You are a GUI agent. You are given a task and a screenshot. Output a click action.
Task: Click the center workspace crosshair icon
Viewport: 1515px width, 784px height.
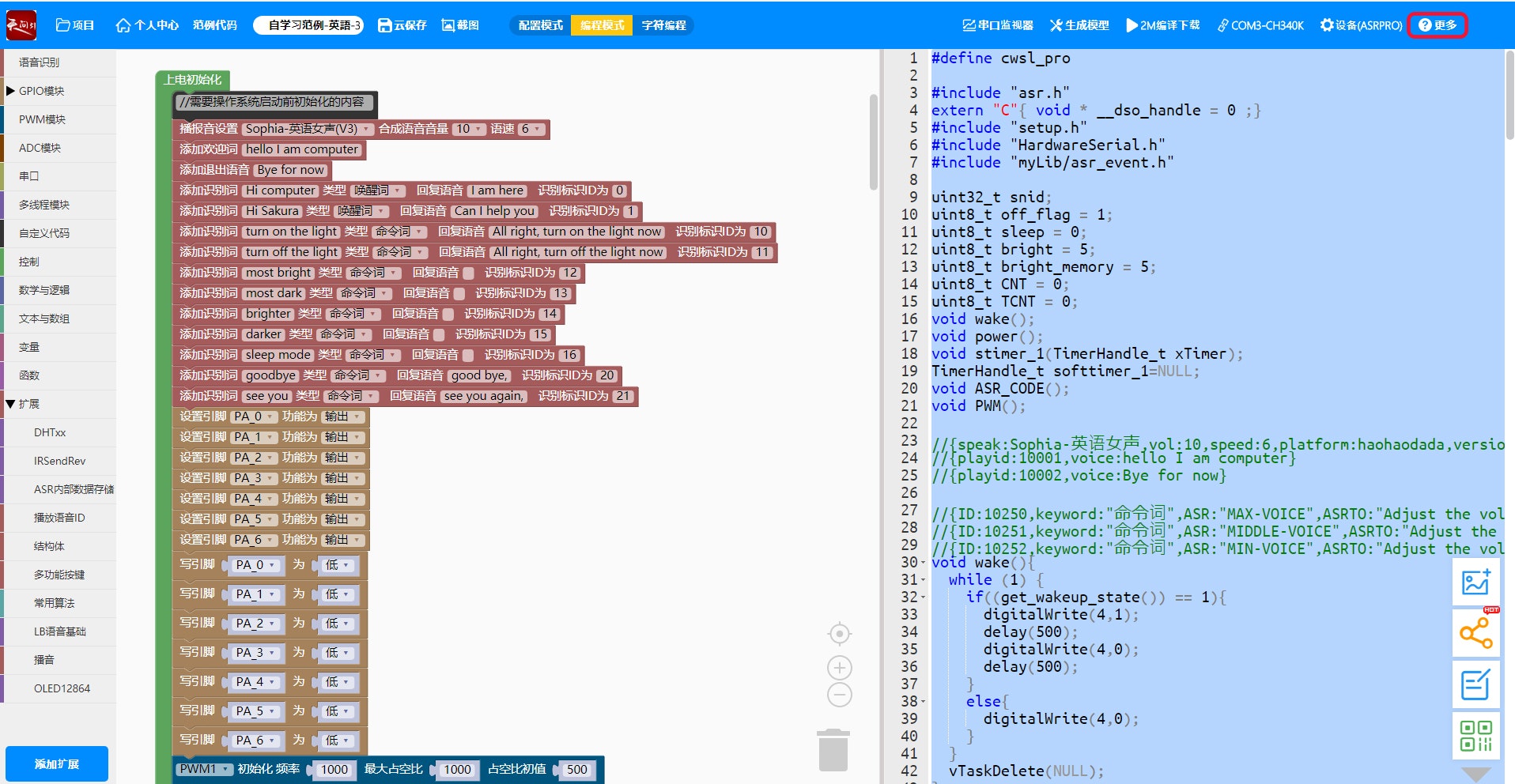click(839, 634)
